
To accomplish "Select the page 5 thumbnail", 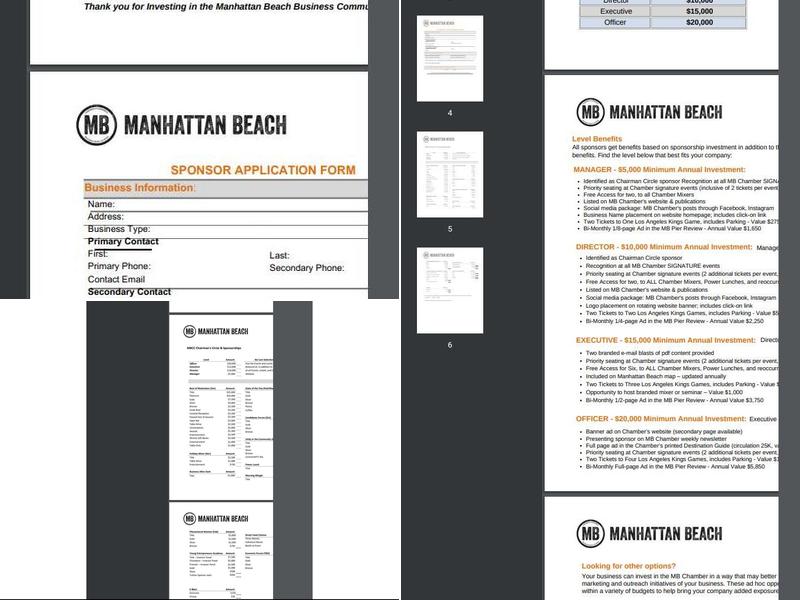I will click(x=450, y=174).
